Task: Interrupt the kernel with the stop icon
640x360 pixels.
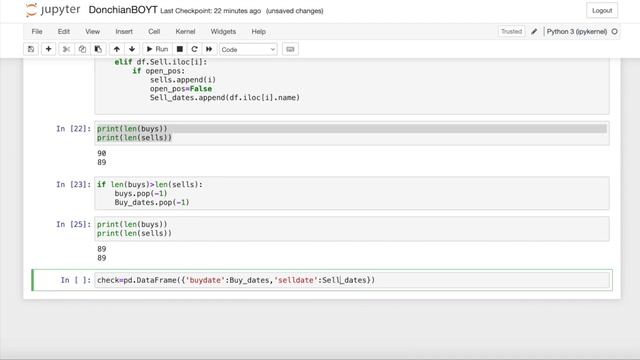Action: (180, 49)
